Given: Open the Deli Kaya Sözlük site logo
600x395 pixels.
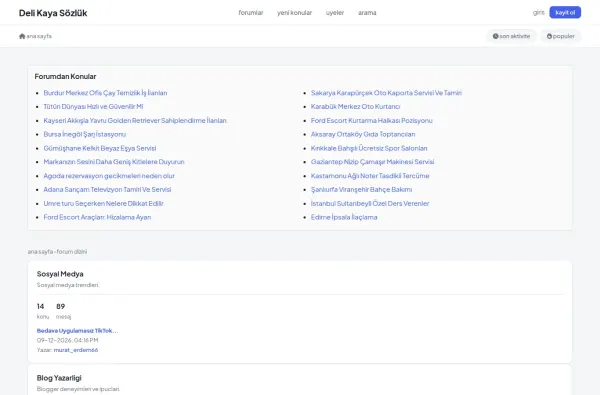Looking at the screenshot, I should tap(53, 13).
